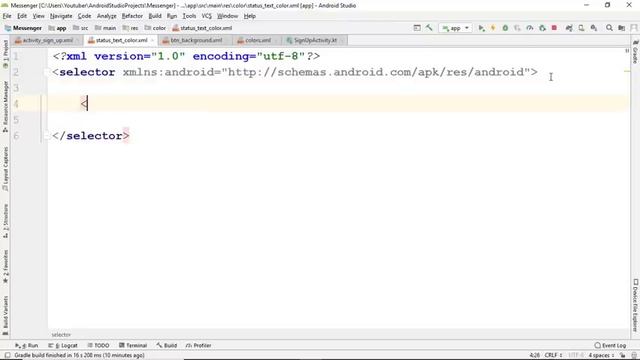Click the Search Everywhere magnifier icon

tap(609, 28)
